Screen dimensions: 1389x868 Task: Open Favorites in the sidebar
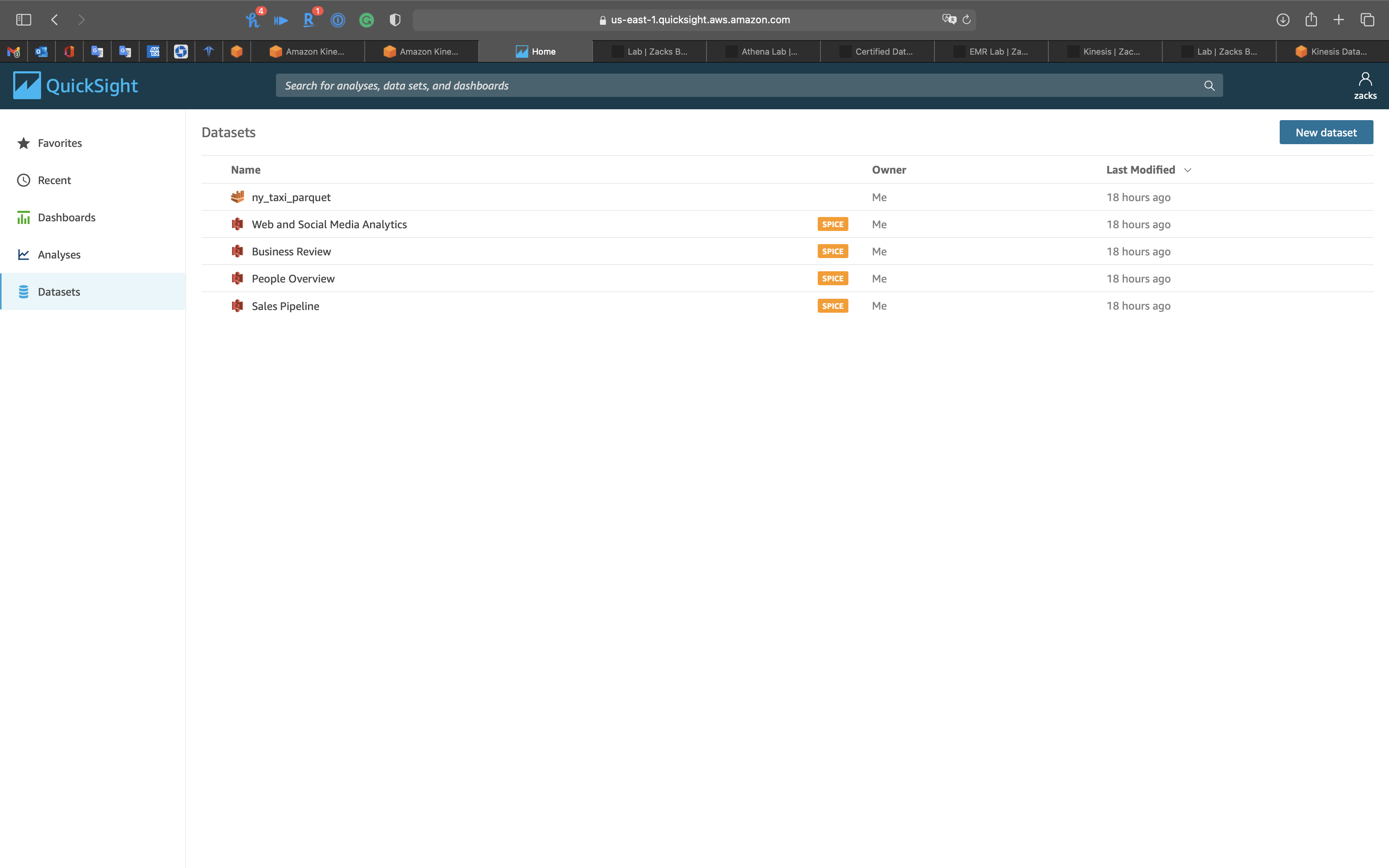pos(60,143)
